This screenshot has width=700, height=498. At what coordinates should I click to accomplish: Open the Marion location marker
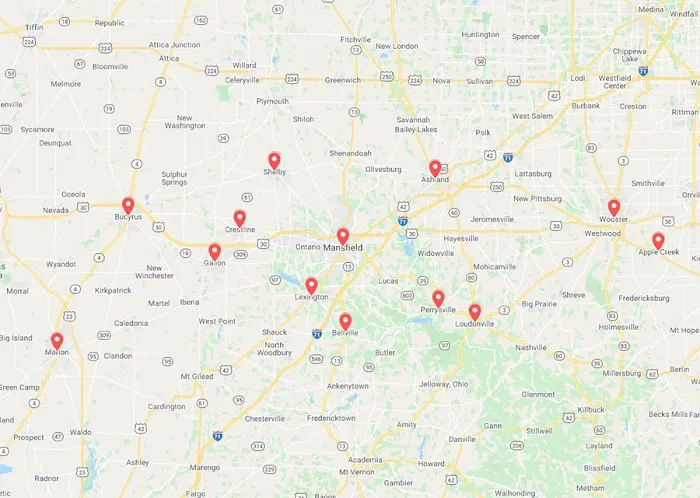pyautogui.click(x=57, y=341)
